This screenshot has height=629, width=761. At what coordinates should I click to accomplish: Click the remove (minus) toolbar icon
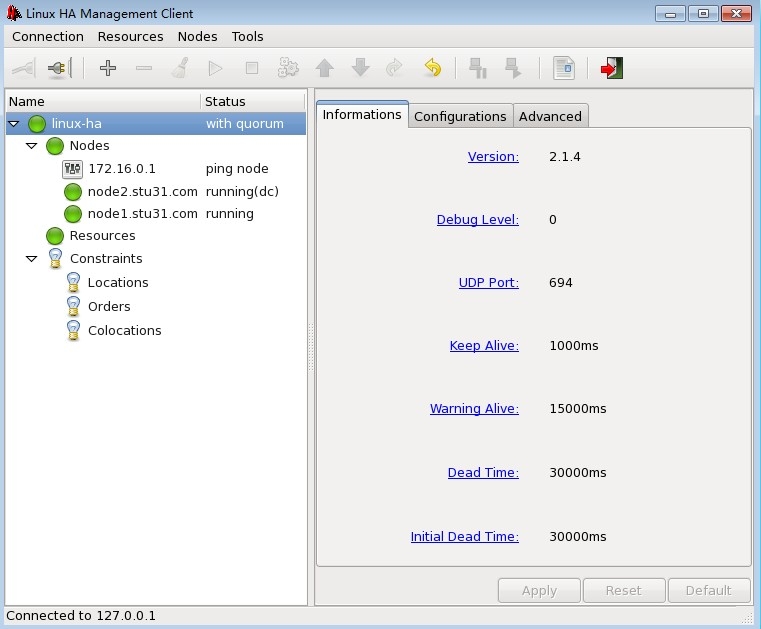click(144, 68)
